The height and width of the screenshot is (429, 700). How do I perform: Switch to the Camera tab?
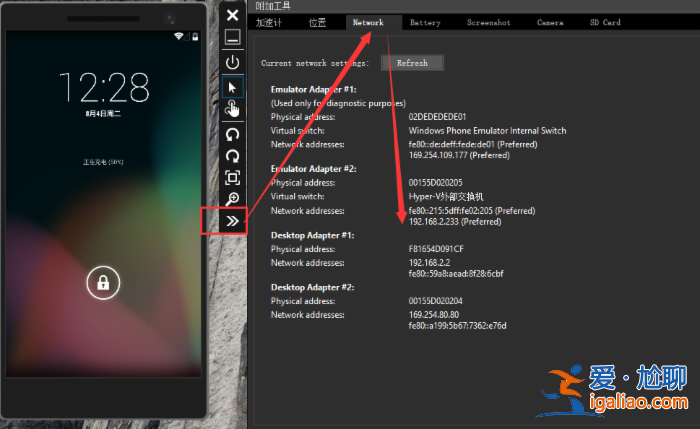pos(550,22)
